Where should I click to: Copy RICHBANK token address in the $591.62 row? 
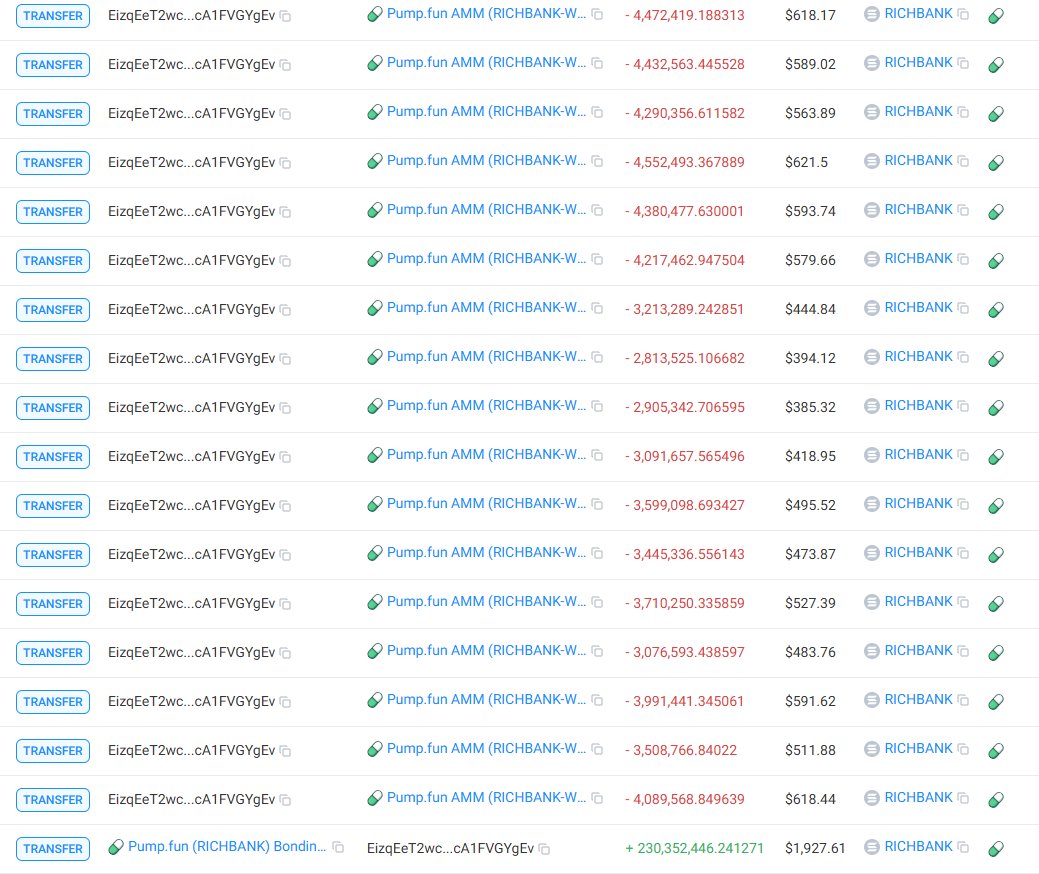tap(963, 701)
